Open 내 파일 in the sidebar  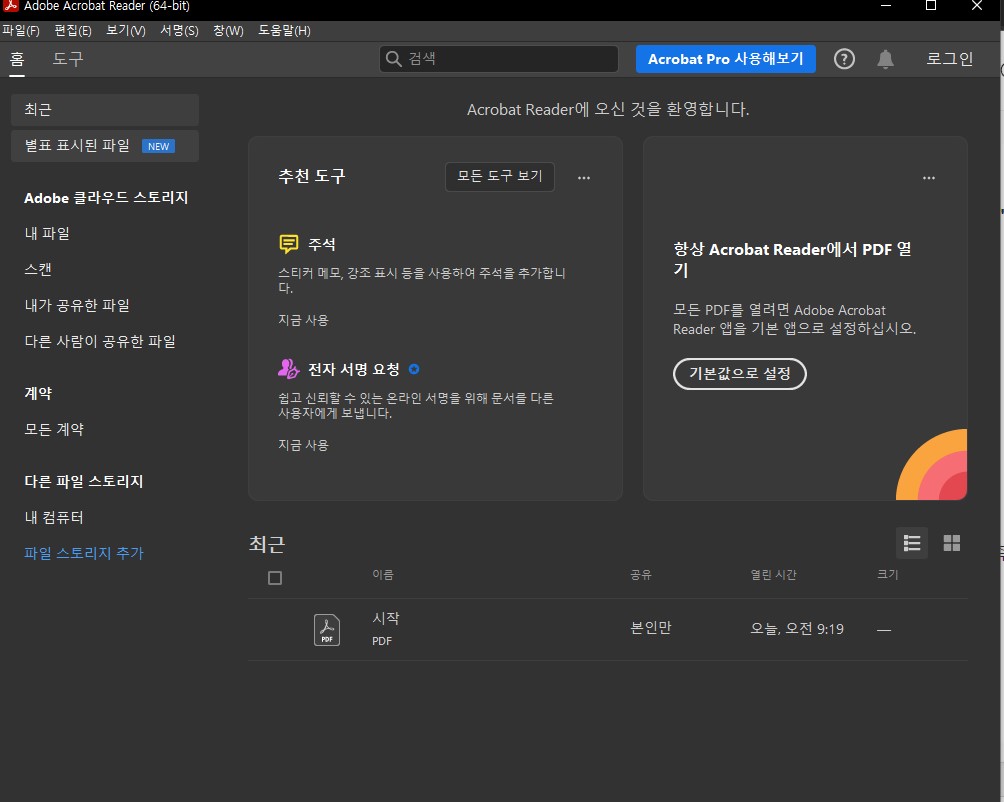[47, 234]
